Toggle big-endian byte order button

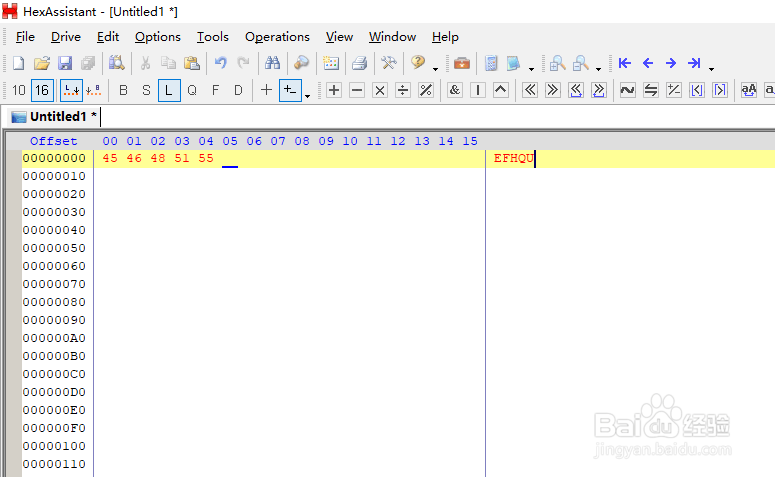[x=93, y=90]
